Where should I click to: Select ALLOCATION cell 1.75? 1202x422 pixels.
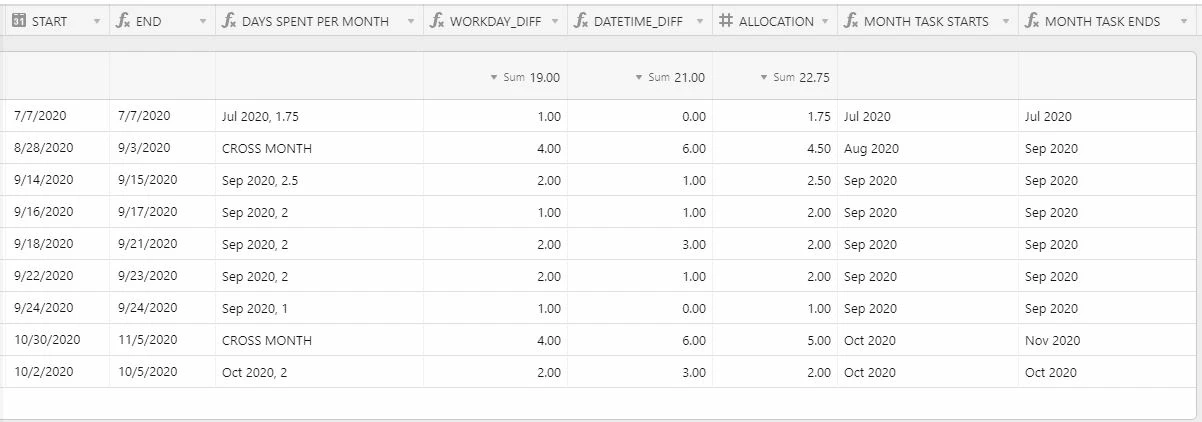click(775, 116)
